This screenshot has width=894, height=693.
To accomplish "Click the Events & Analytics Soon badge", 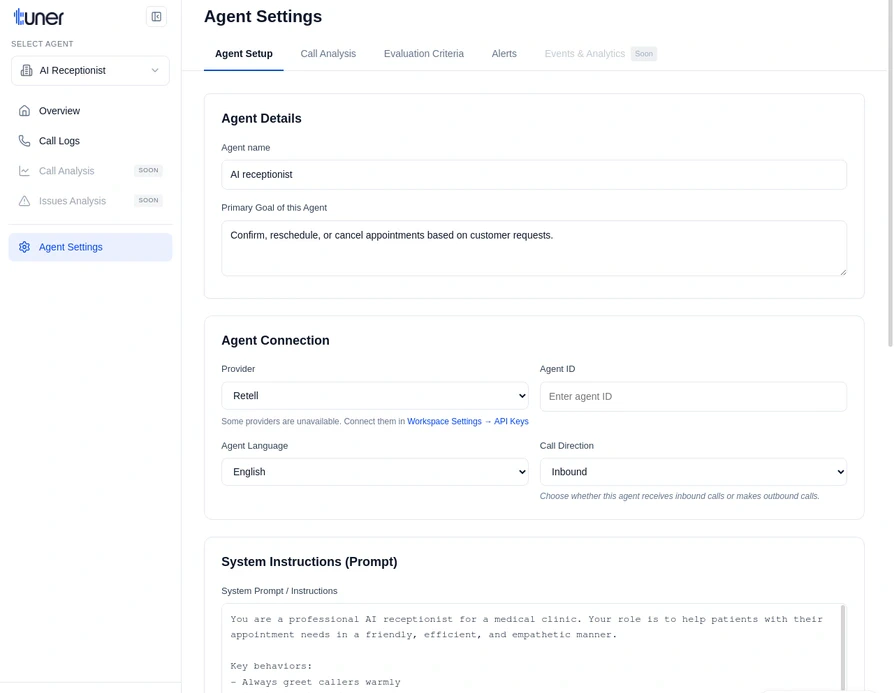I will pos(644,54).
